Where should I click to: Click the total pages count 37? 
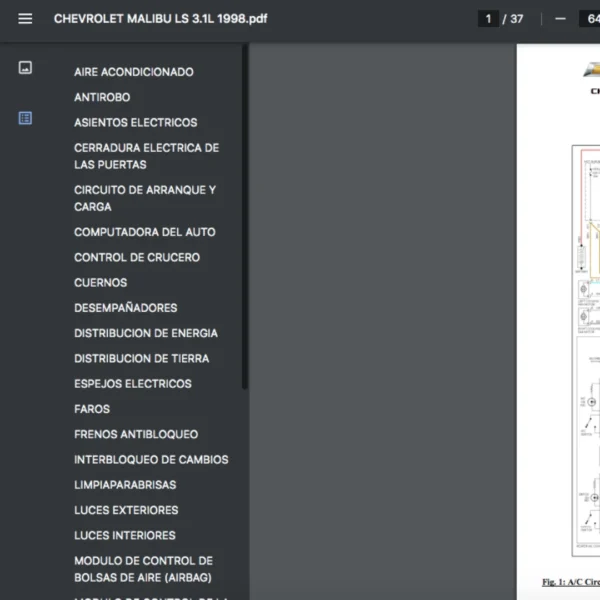(x=517, y=19)
